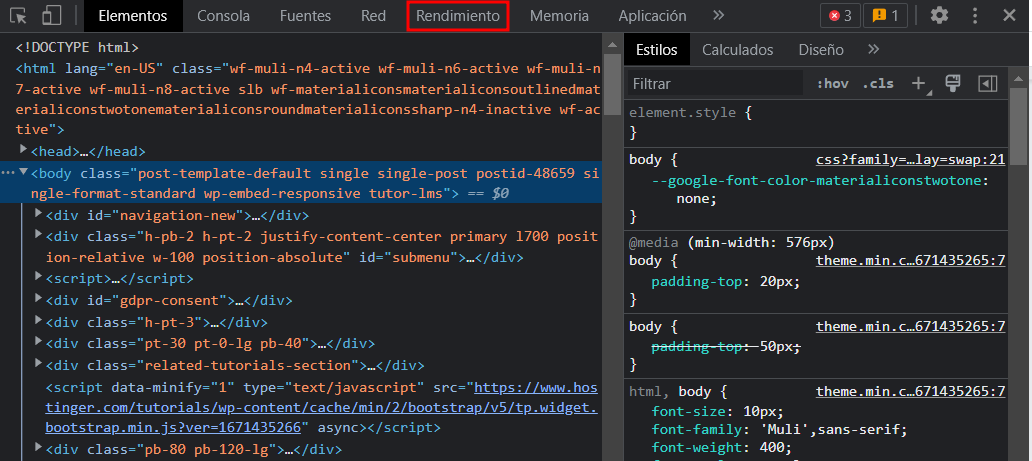Add new style rule plus icon
Viewport: 1032px width, 461px height.
(919, 84)
